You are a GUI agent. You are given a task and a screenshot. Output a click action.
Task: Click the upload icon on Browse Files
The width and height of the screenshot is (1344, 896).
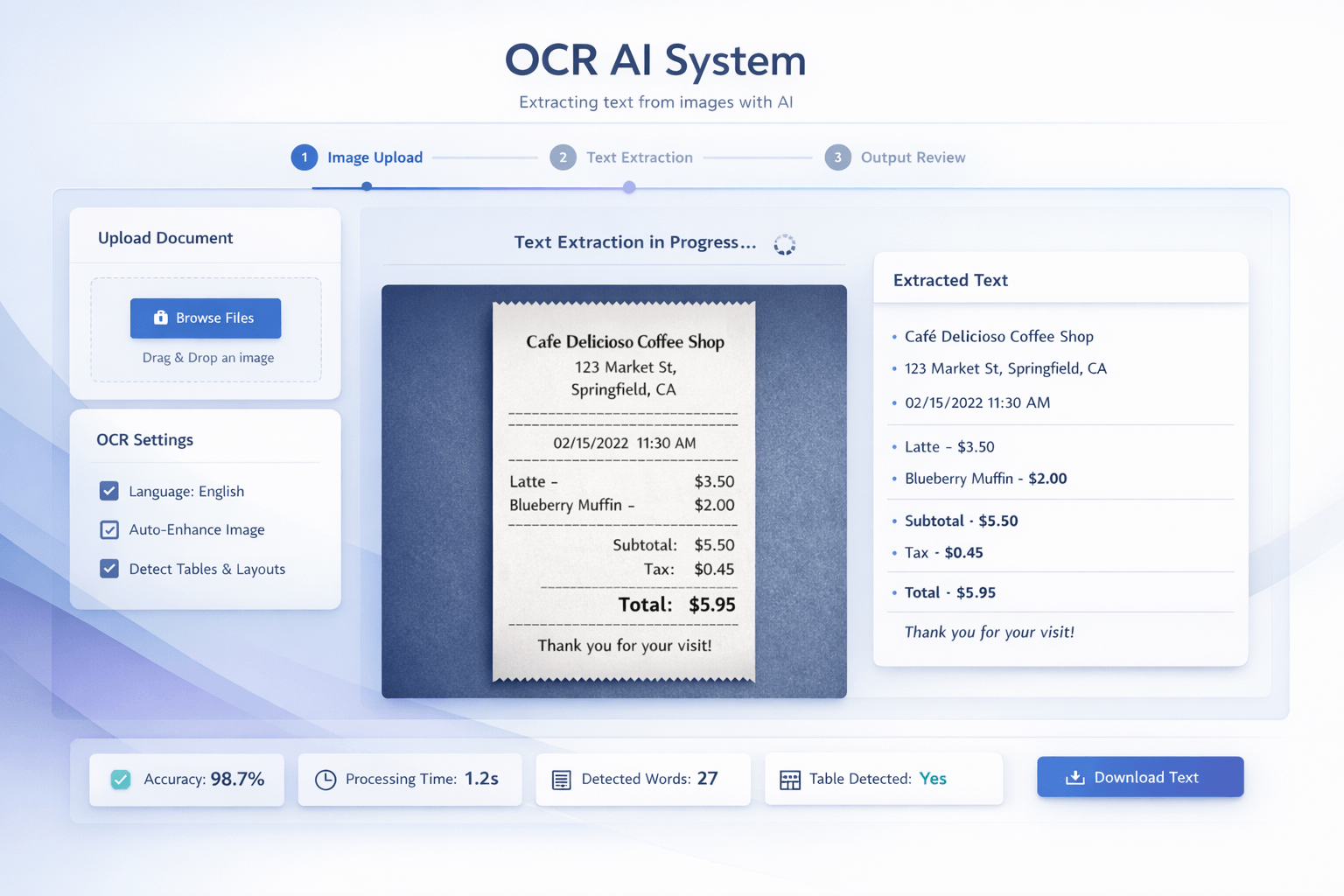(160, 318)
